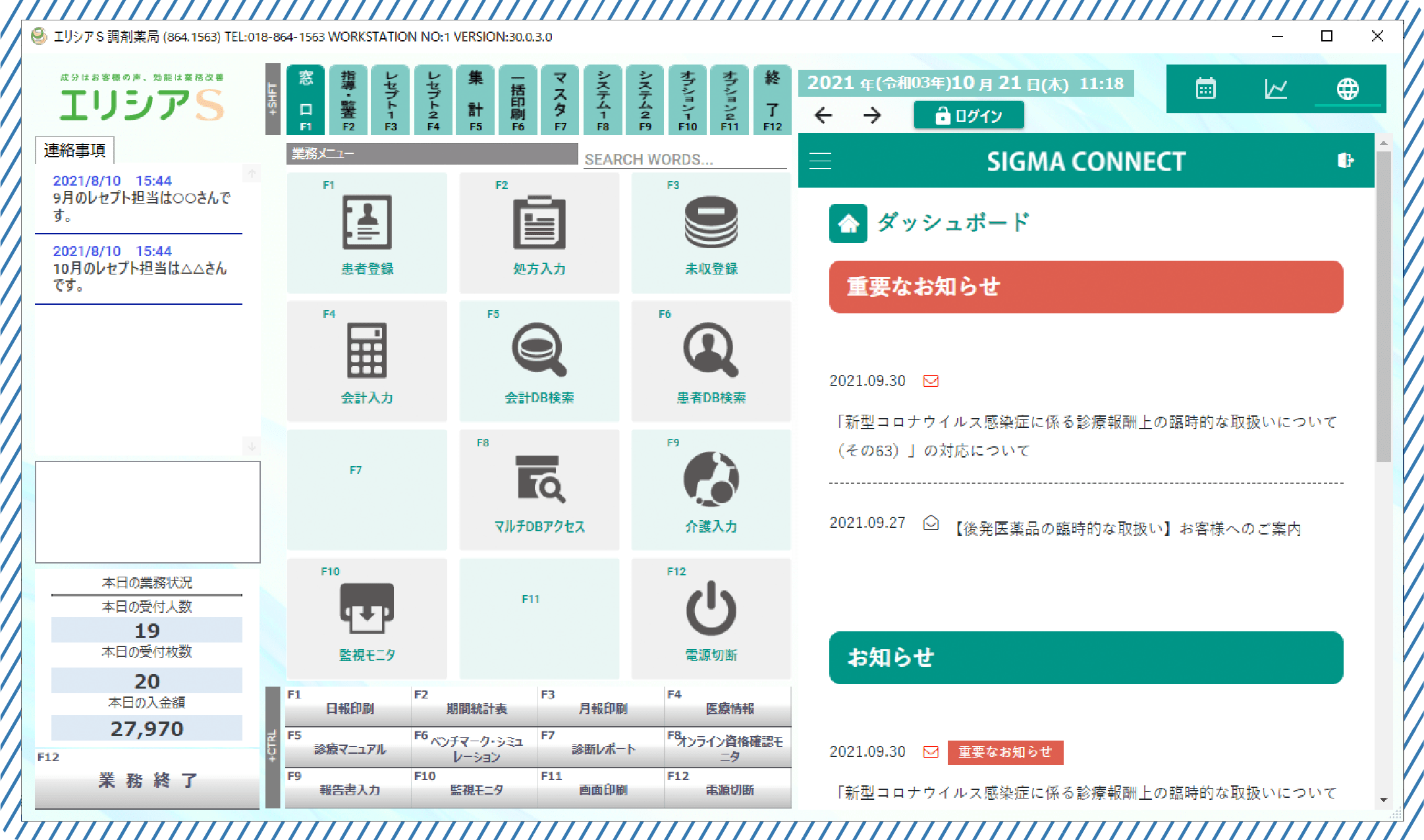This screenshot has width=1424, height=840.
Task: Select the 集計 F5 tab
Action: click(x=476, y=99)
